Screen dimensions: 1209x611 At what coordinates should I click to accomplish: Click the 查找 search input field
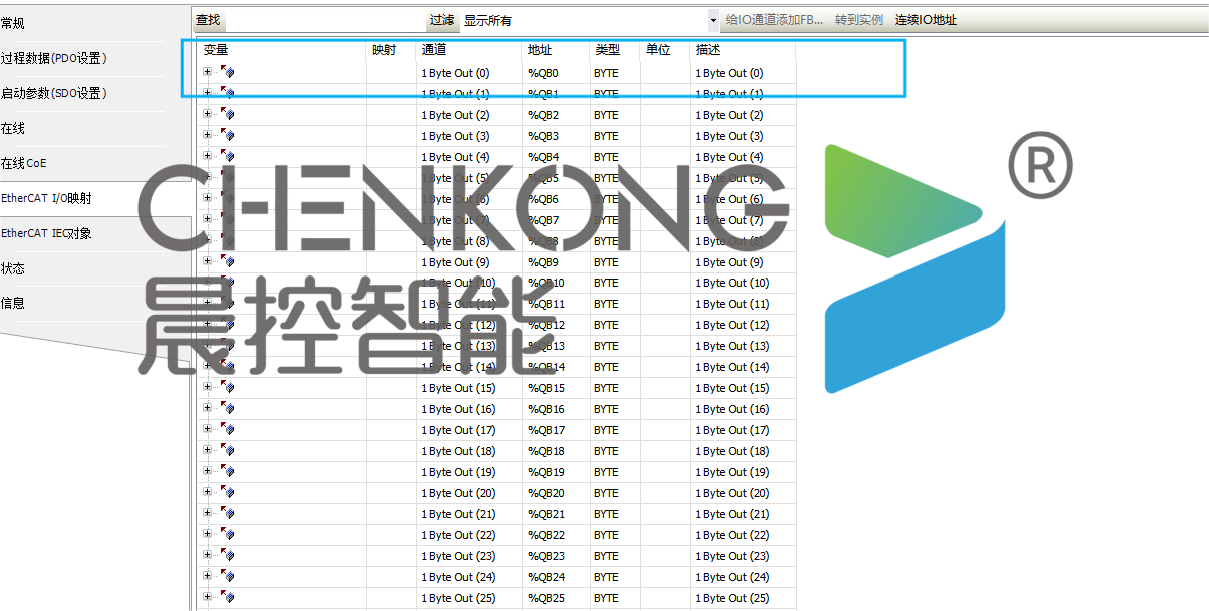[x=325, y=20]
